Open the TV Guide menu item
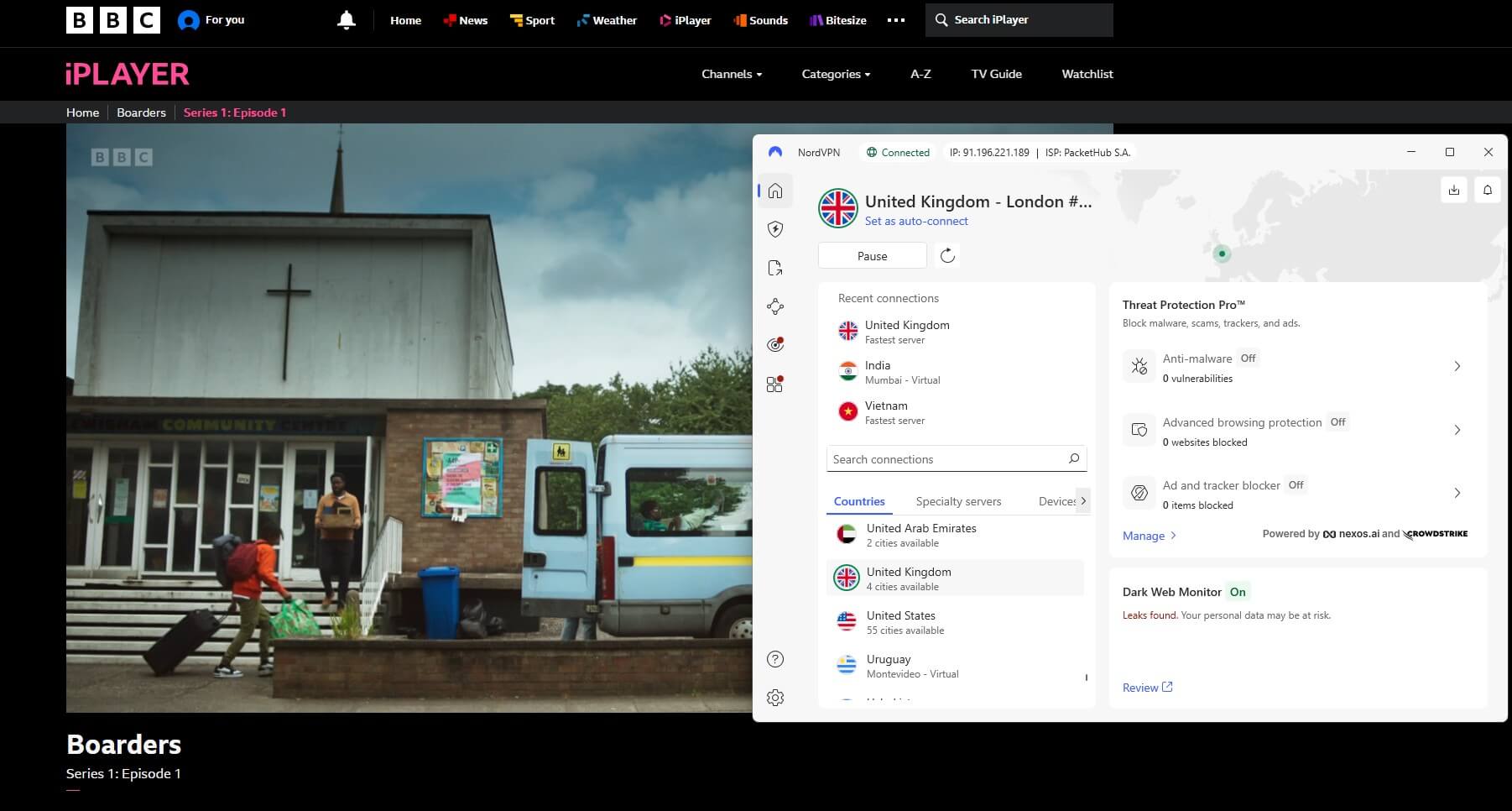Screen dimensions: 1512x811 click(996, 74)
